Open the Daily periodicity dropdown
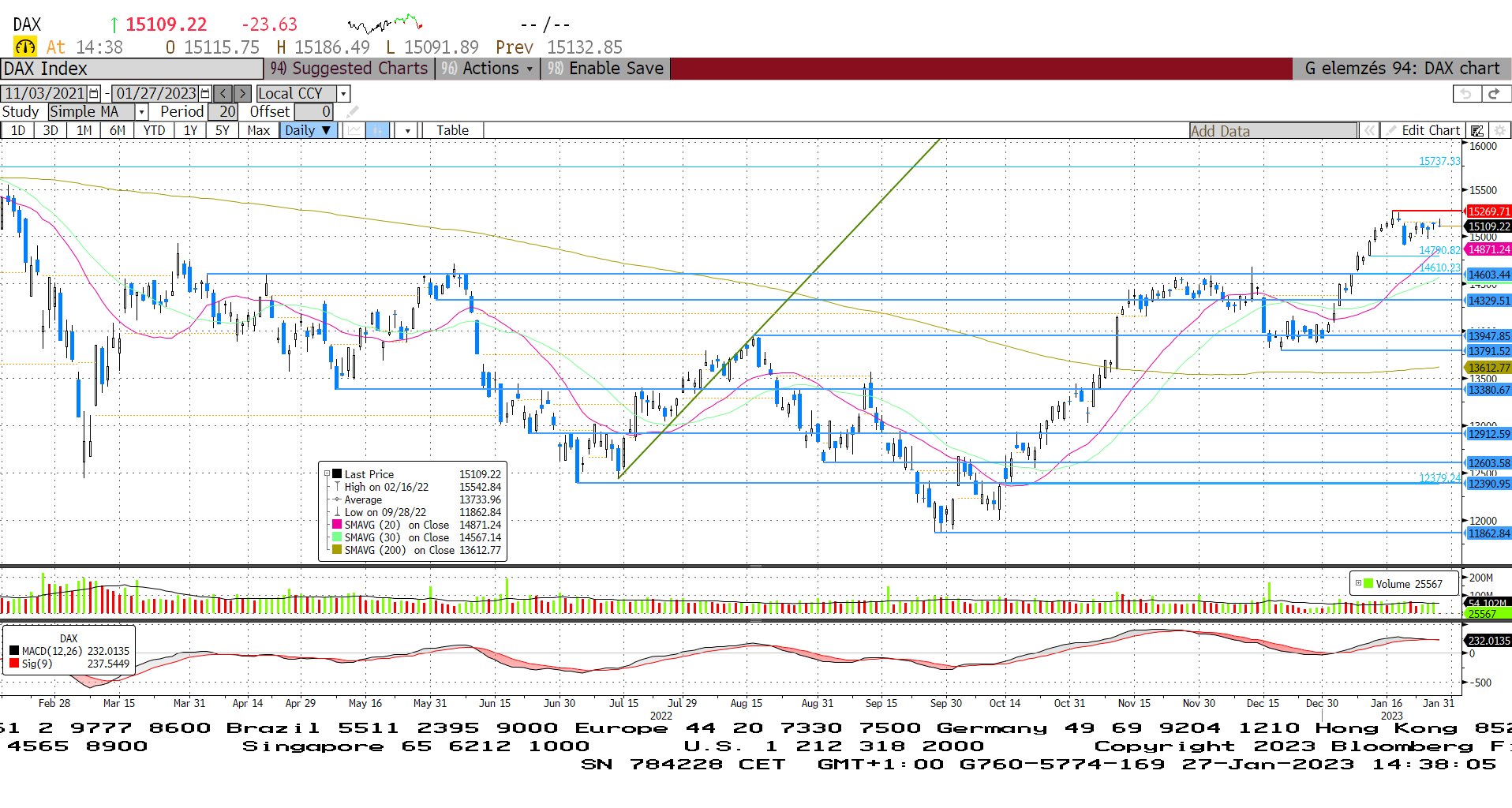The height and width of the screenshot is (808, 1512). coord(309,130)
